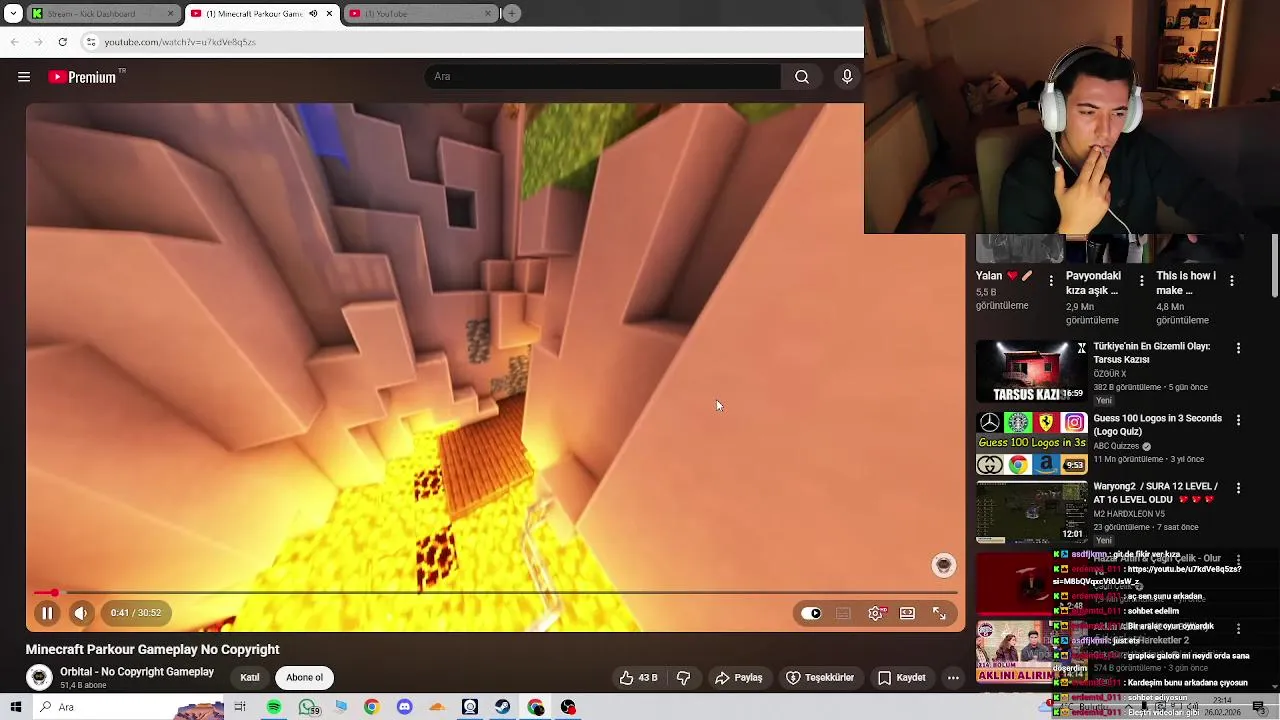Click the video title Minecraft Parkour Gameplay No Copyright
Screen dimensions: 1280x720
tap(152, 650)
